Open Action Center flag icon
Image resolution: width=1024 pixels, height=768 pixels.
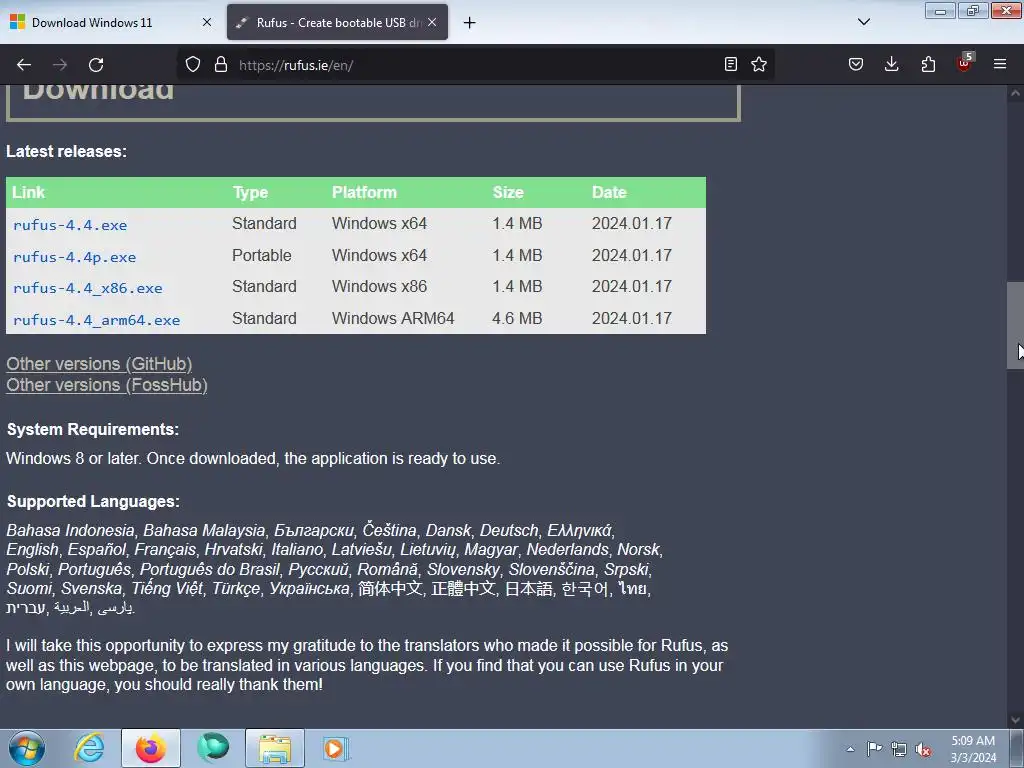click(x=874, y=748)
